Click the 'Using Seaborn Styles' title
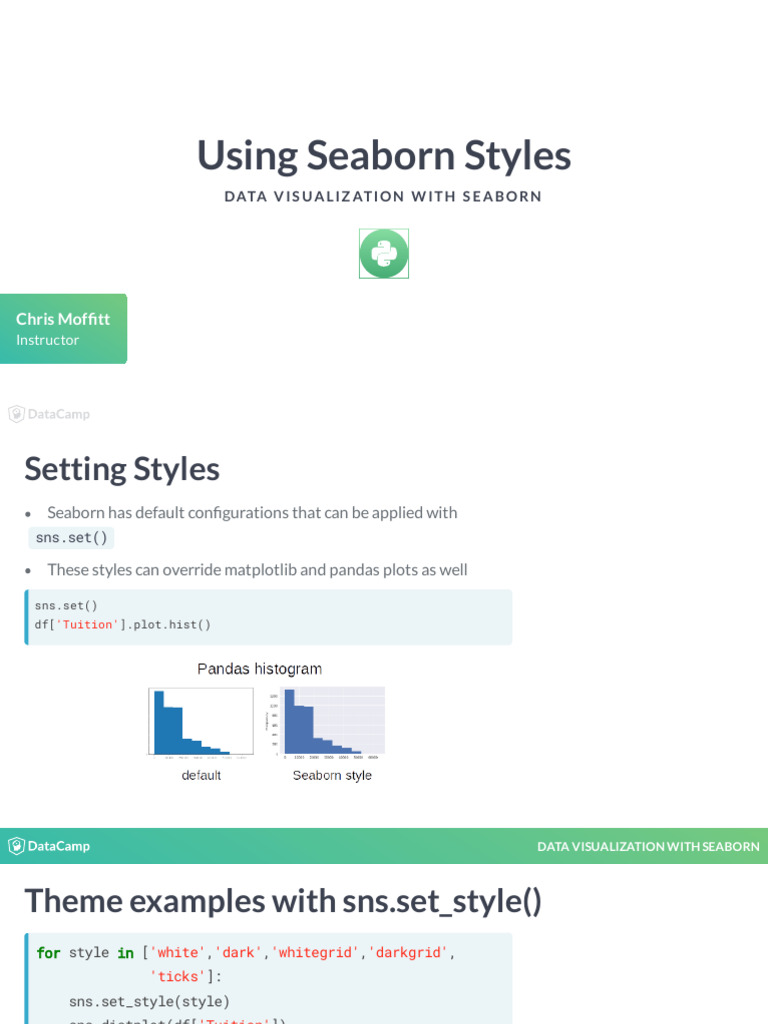 pos(384,156)
